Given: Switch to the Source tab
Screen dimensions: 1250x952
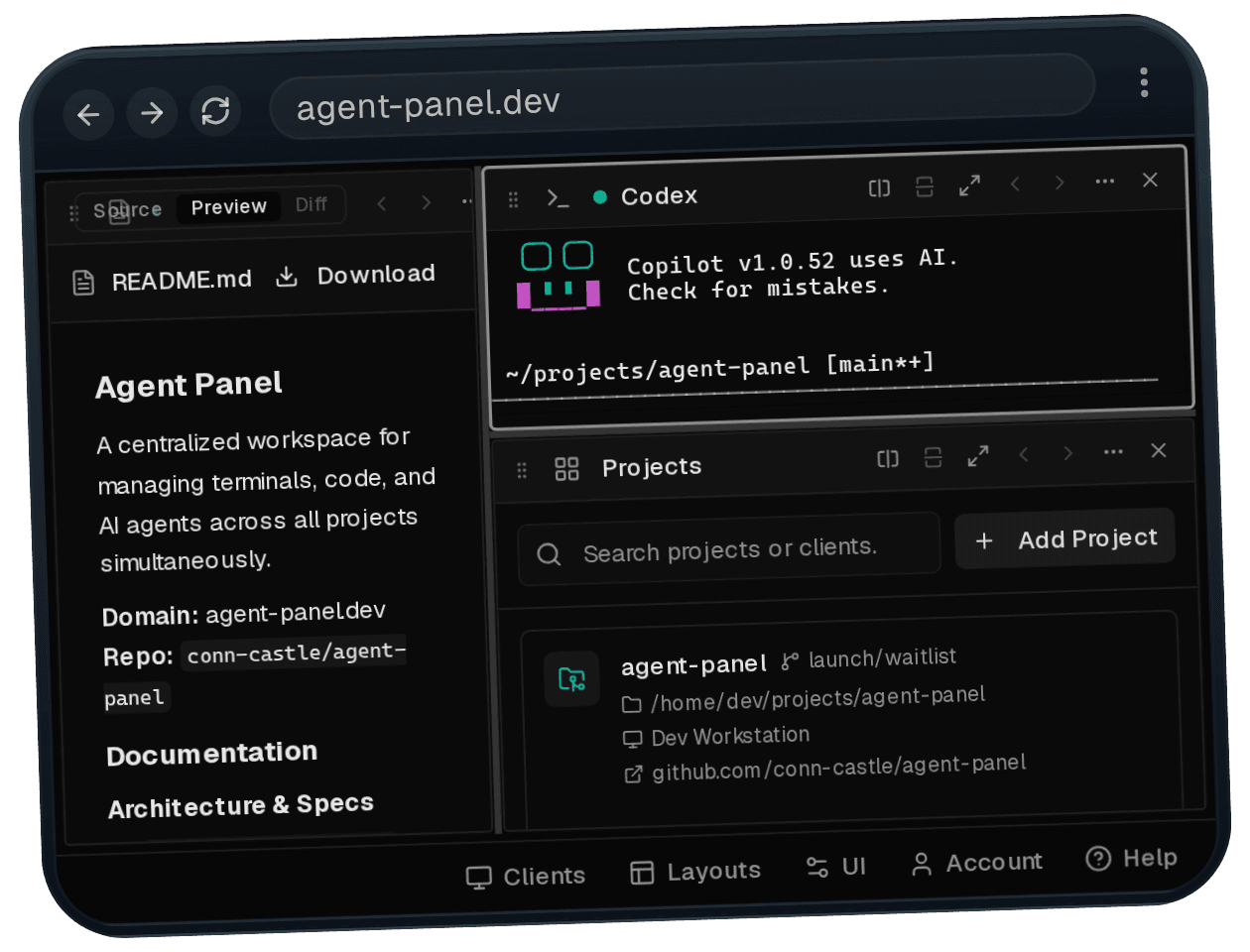Looking at the screenshot, I should tap(127, 210).
